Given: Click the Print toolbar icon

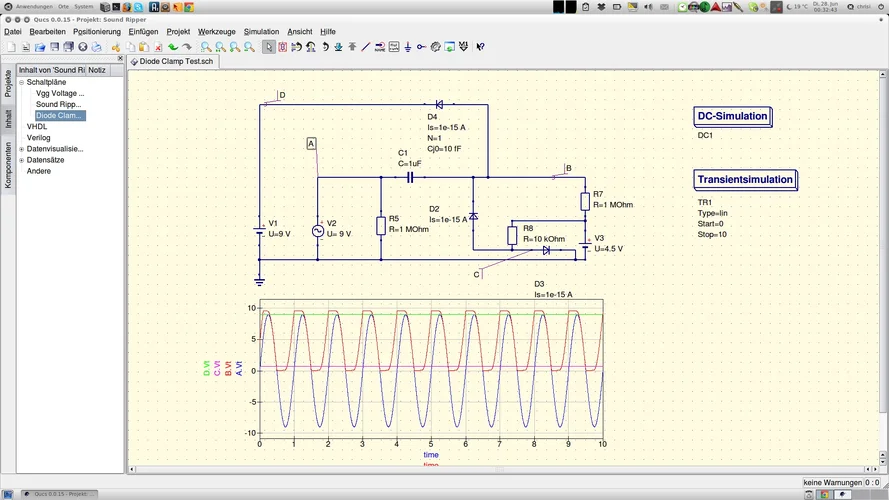Looking at the screenshot, I should [x=97, y=47].
